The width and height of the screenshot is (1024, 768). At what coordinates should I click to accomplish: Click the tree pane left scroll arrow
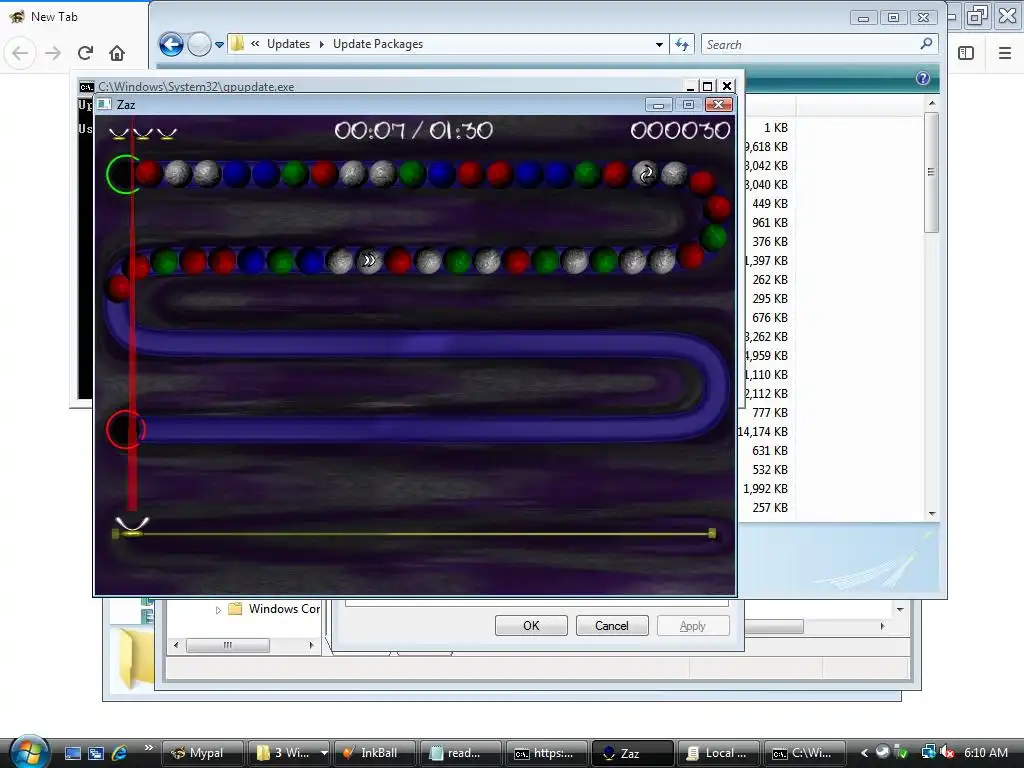(x=176, y=645)
